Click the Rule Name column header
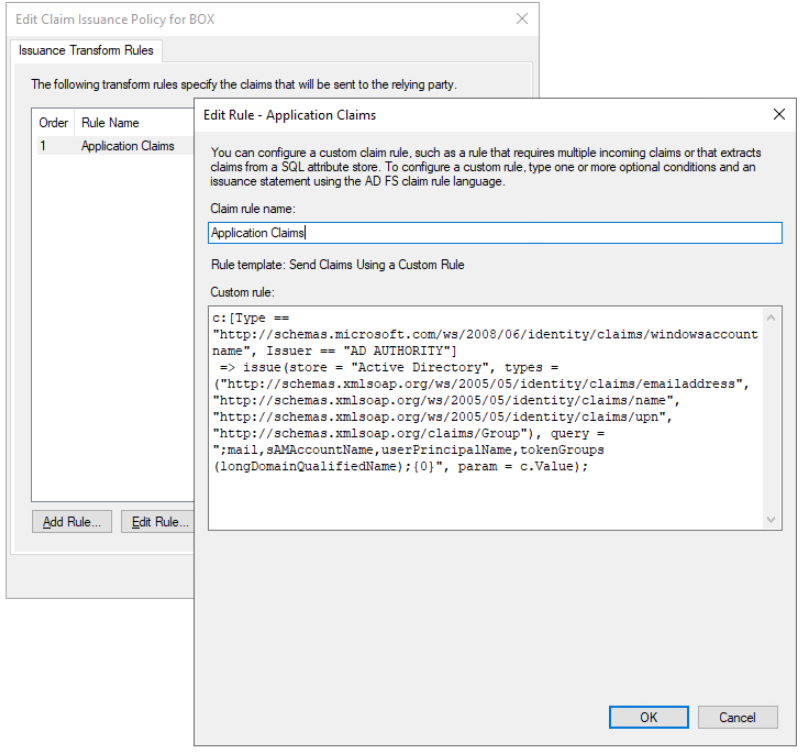The image size is (808, 753). coord(110,123)
